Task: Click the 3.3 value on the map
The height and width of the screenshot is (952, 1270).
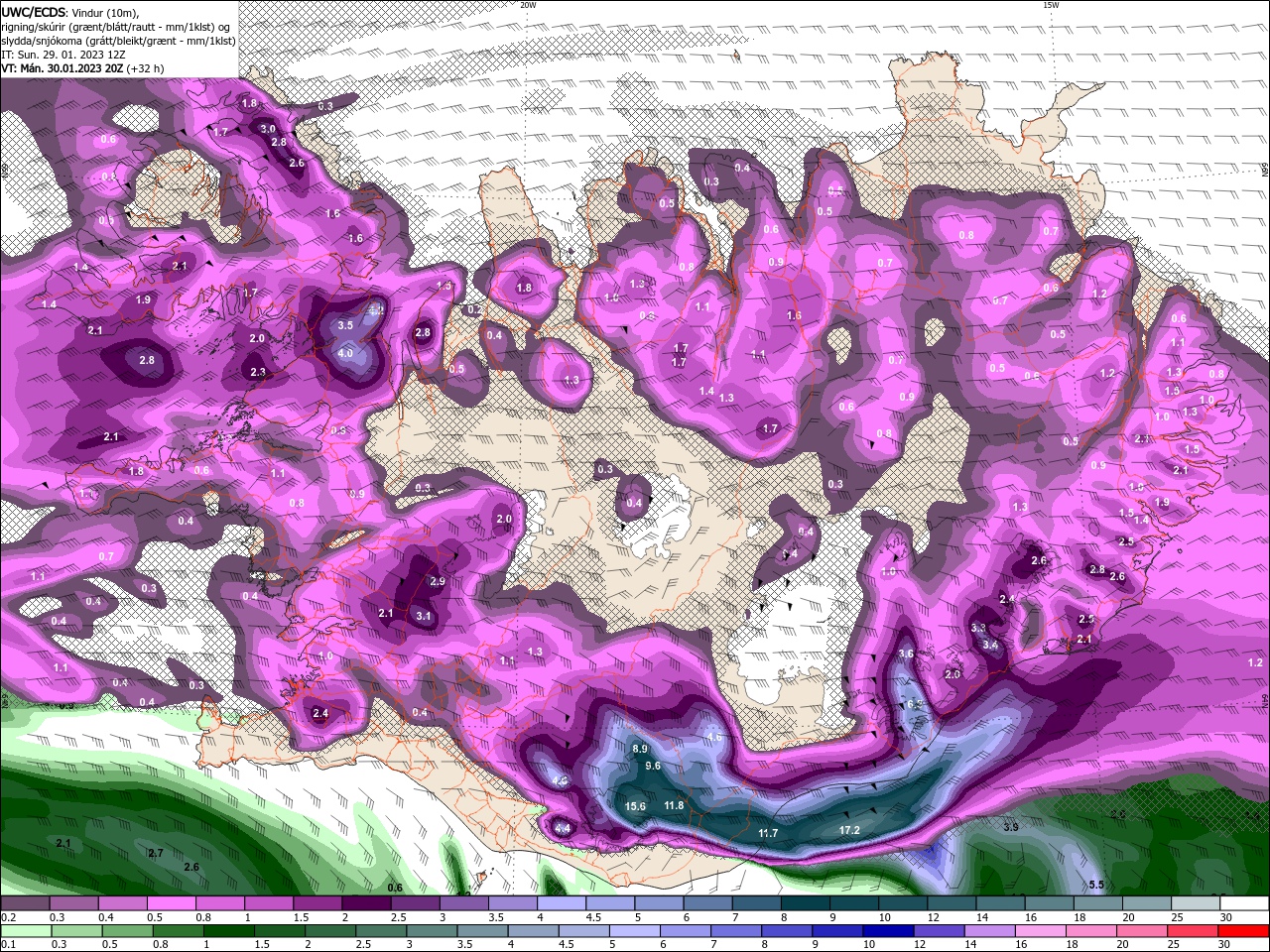Action: (x=977, y=628)
